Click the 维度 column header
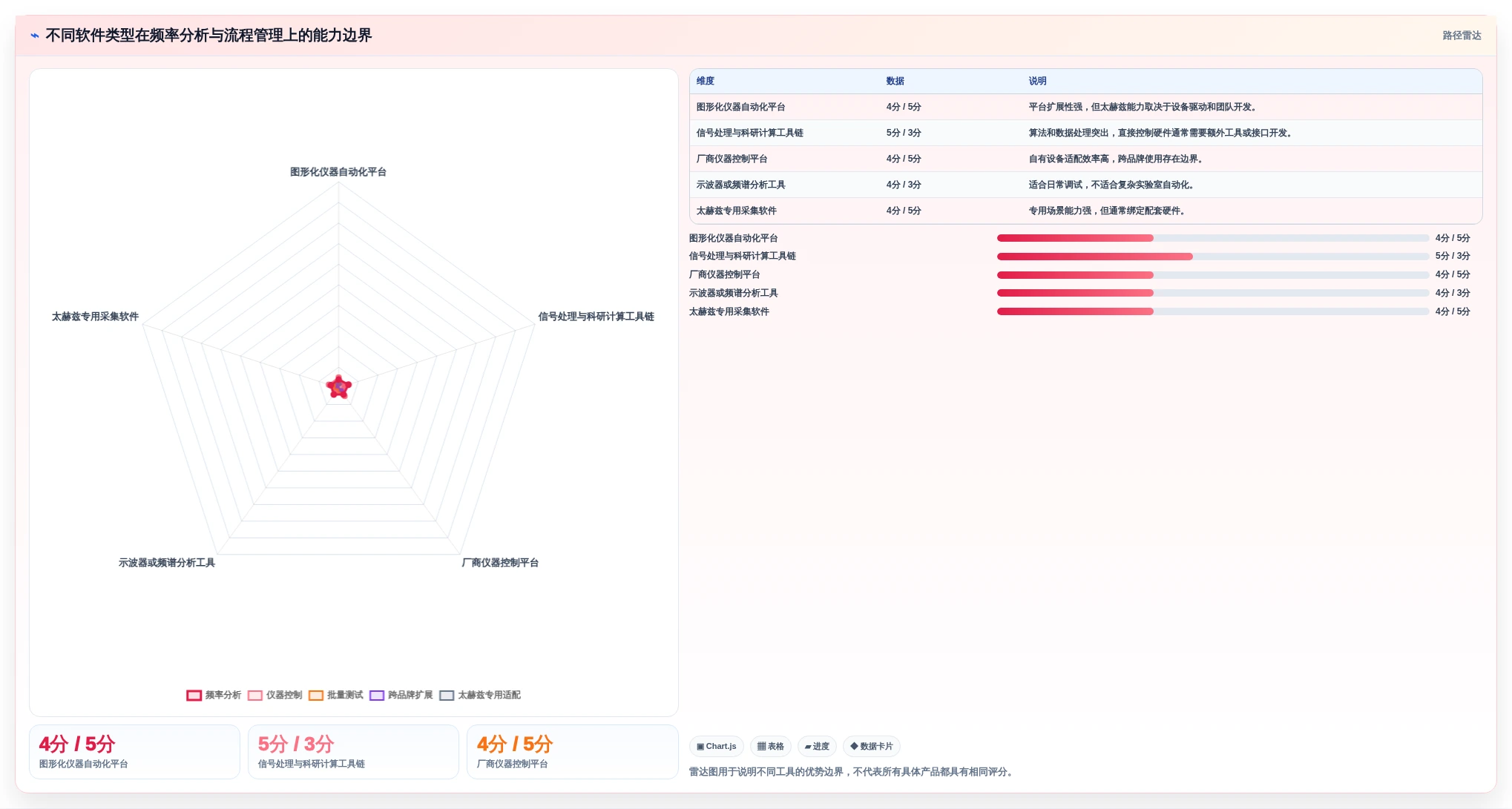Image resolution: width=1512 pixels, height=809 pixels. point(706,81)
